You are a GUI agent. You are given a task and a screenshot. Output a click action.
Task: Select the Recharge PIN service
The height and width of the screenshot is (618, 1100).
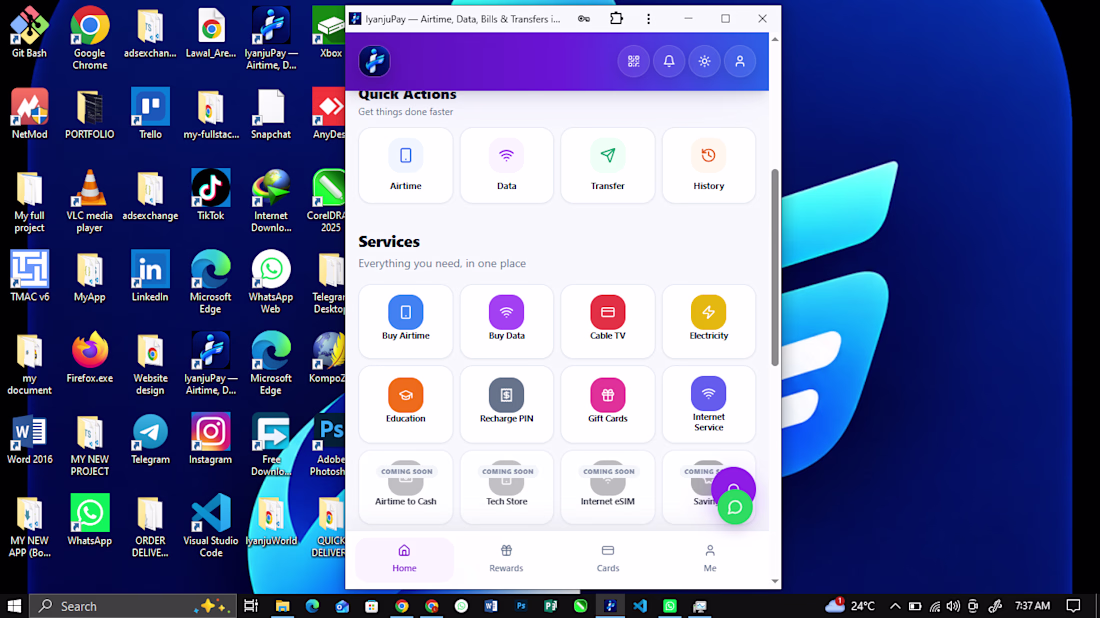pos(507,404)
